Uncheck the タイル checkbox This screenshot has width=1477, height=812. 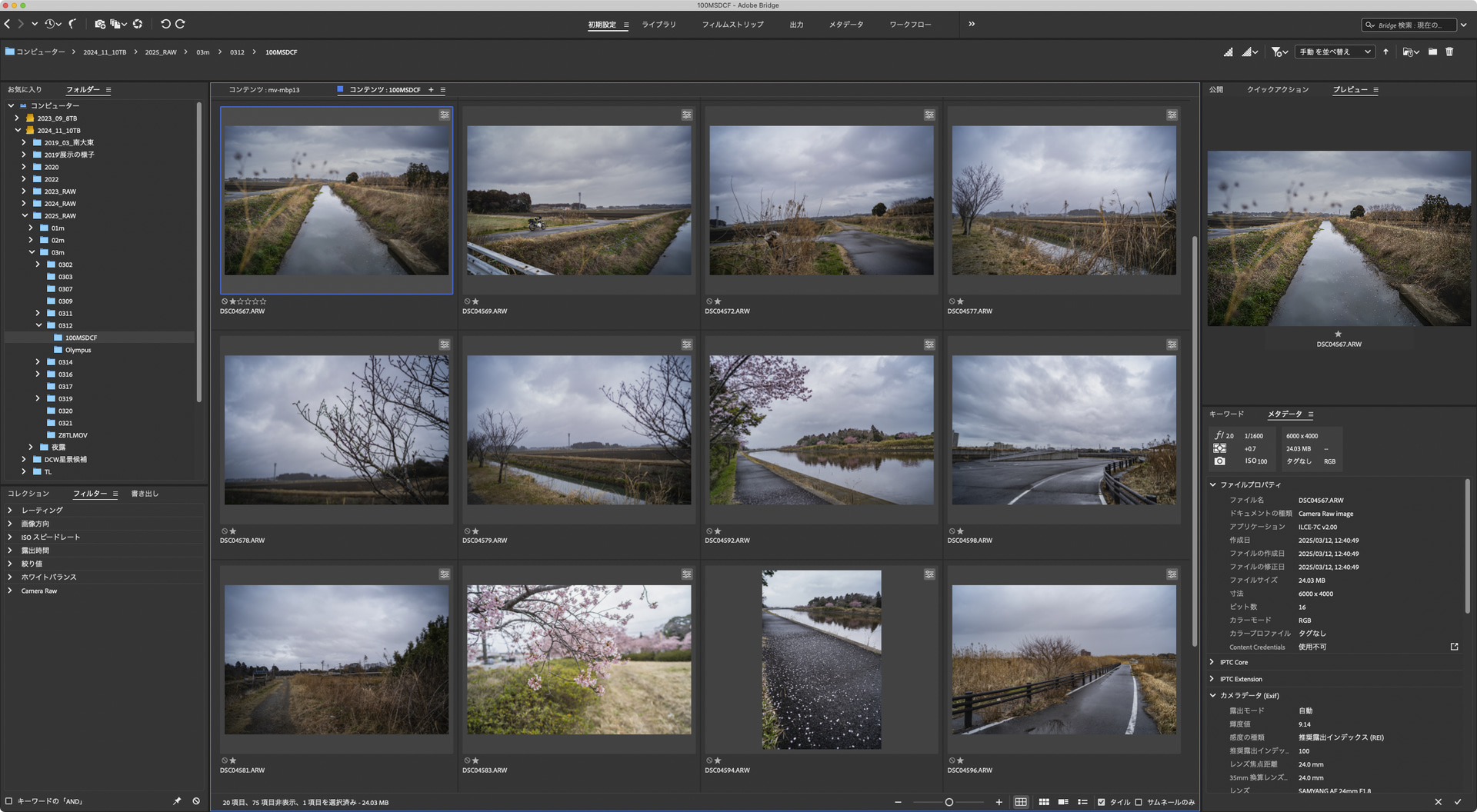1101,802
